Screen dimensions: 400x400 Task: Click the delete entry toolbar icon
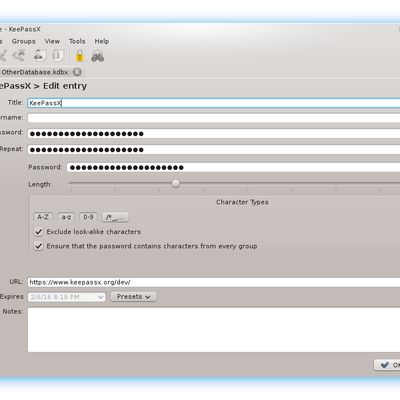19,55
